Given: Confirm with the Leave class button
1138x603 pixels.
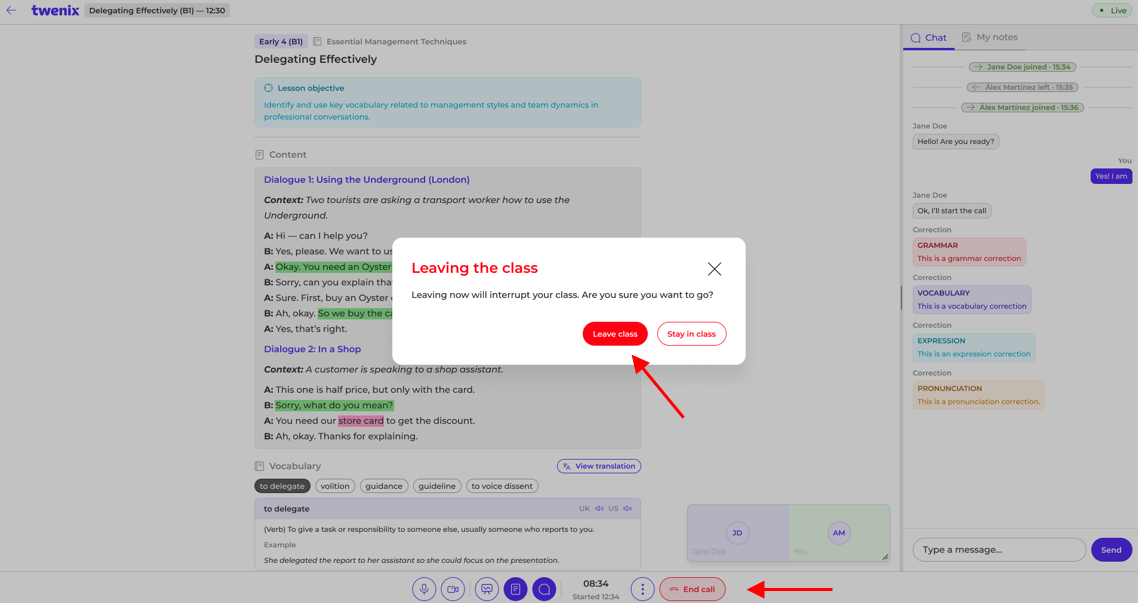Looking at the screenshot, I should pyautogui.click(x=615, y=334).
